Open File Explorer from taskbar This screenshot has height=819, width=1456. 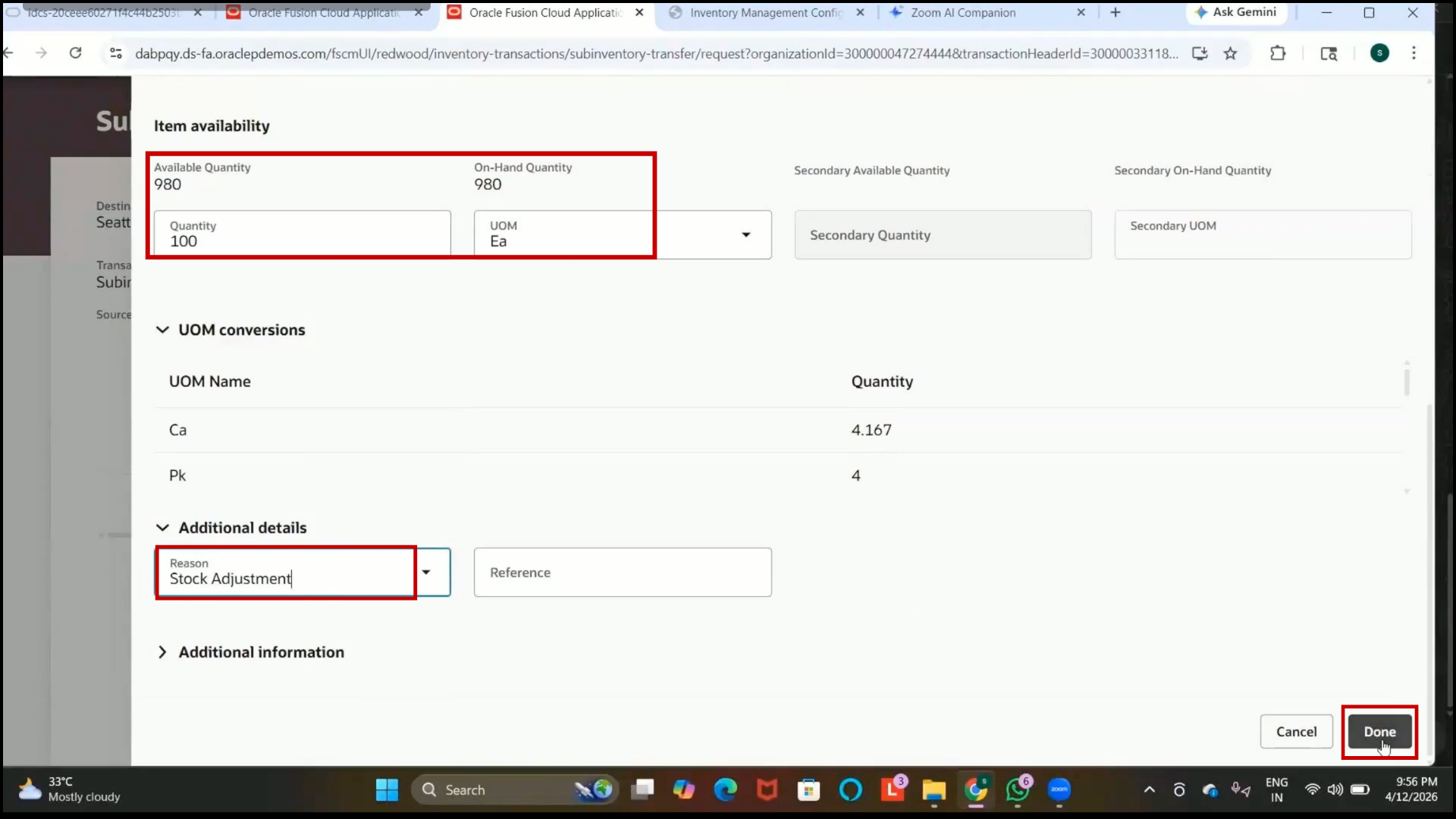934,790
